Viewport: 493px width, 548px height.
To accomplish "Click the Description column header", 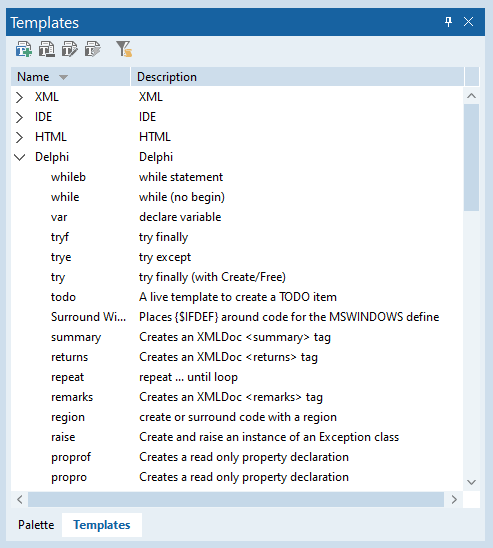I will (297, 77).
